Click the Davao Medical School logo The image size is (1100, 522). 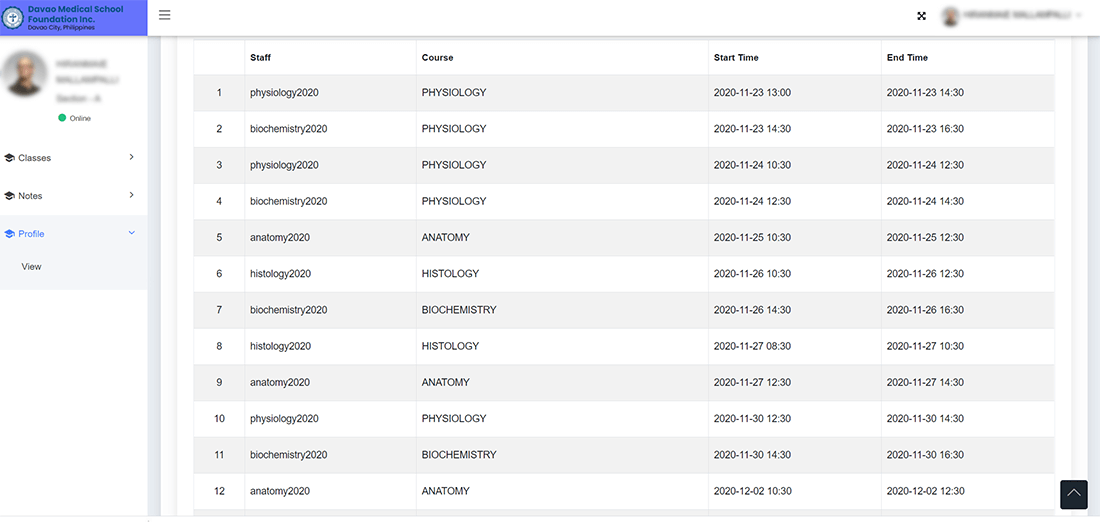click(x=13, y=18)
